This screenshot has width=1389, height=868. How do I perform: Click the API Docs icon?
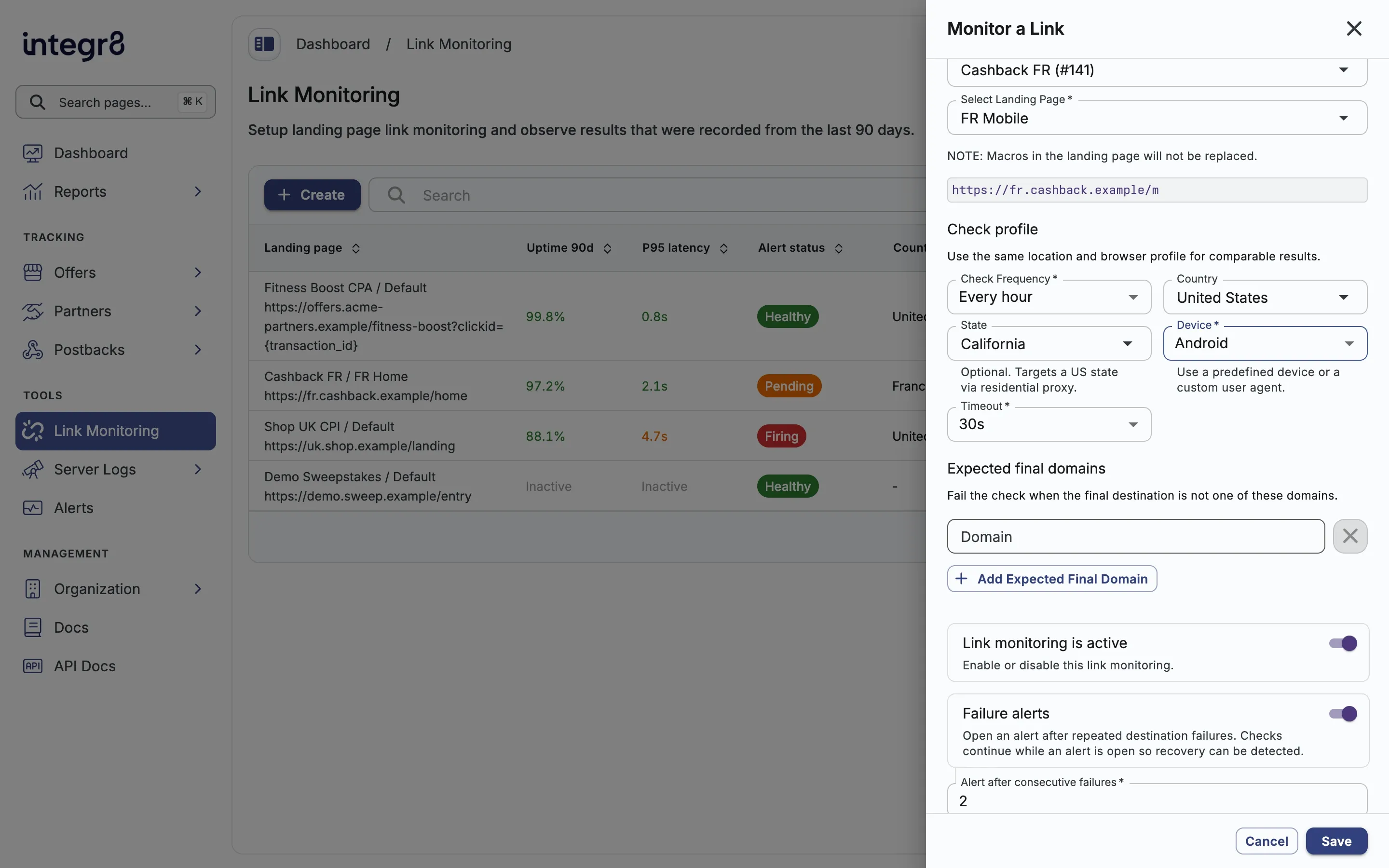click(33, 666)
